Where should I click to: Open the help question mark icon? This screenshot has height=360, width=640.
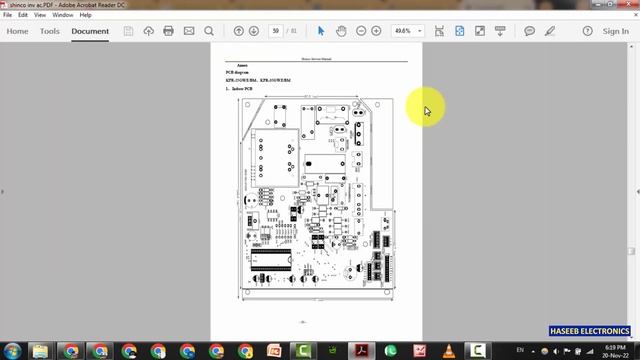[587, 31]
